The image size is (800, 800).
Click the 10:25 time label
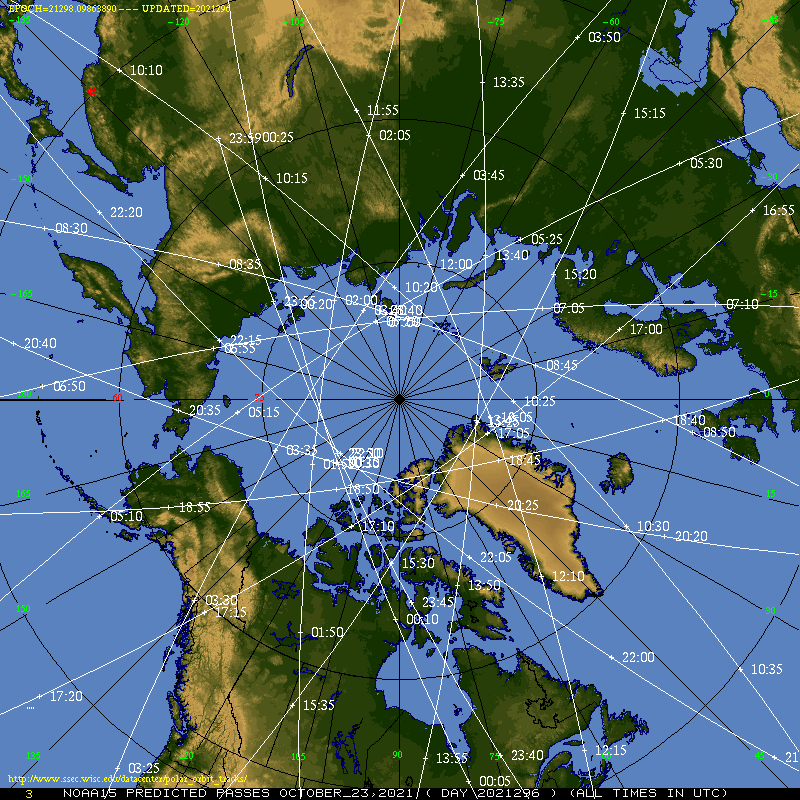pyautogui.click(x=540, y=402)
